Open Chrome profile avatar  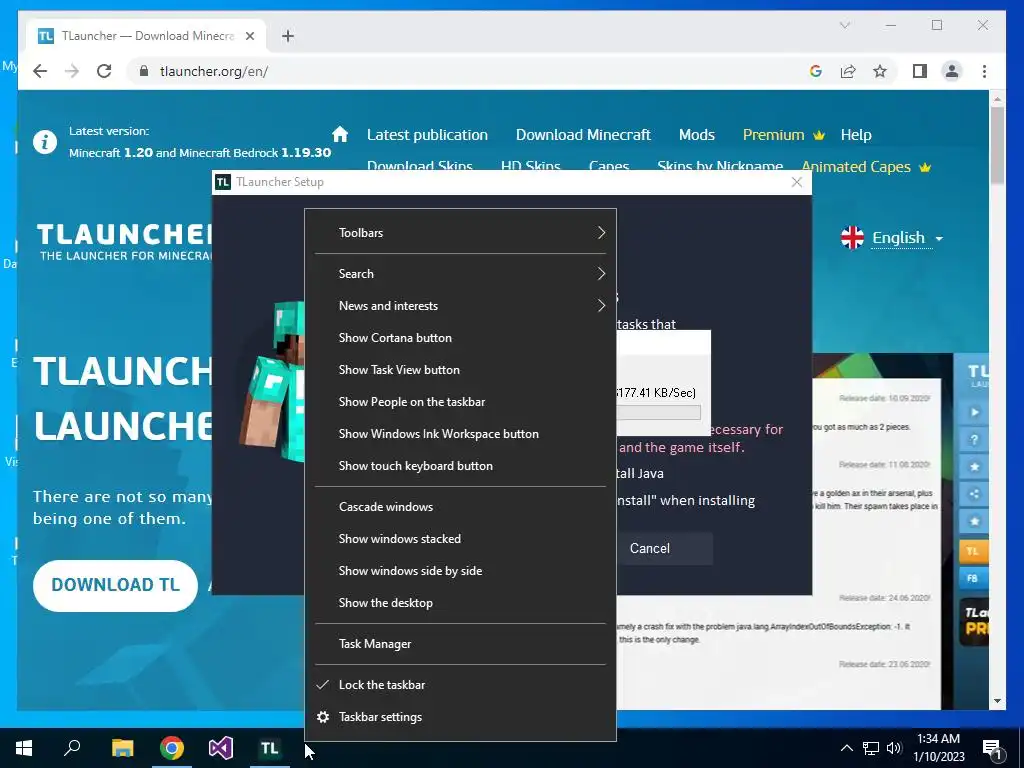tap(952, 71)
